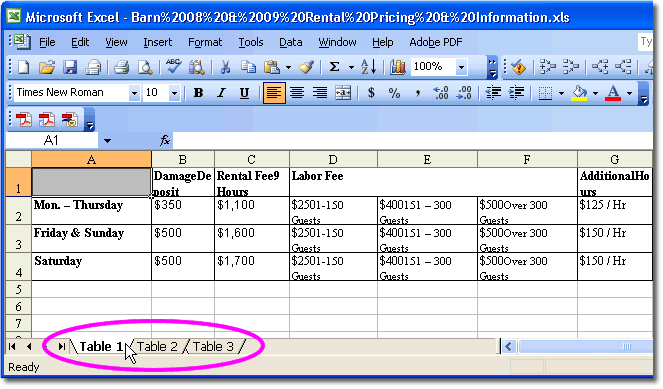The height and width of the screenshot is (389, 663).
Task: Click the red Font Color button
Action: 613,93
